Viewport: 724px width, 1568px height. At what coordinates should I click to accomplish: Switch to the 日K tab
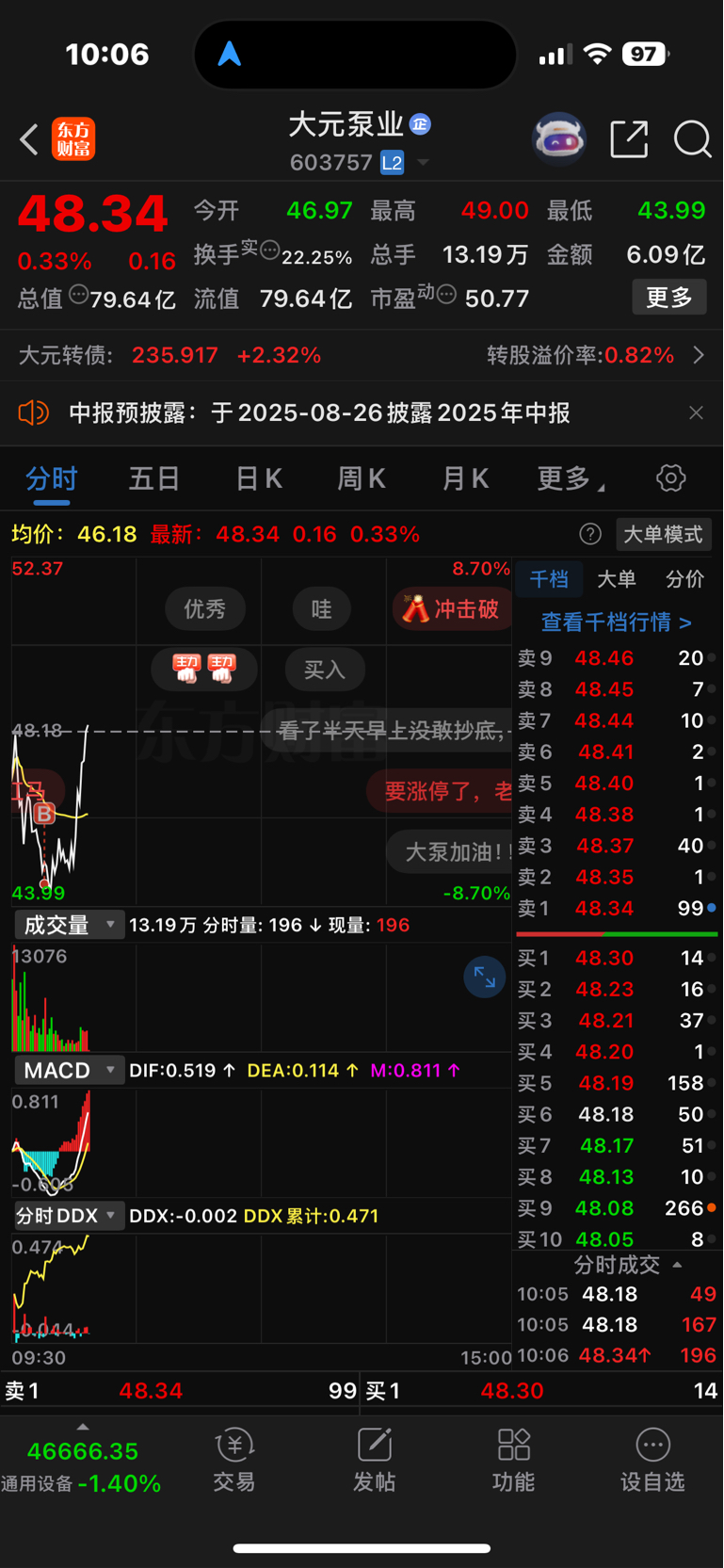(x=259, y=478)
